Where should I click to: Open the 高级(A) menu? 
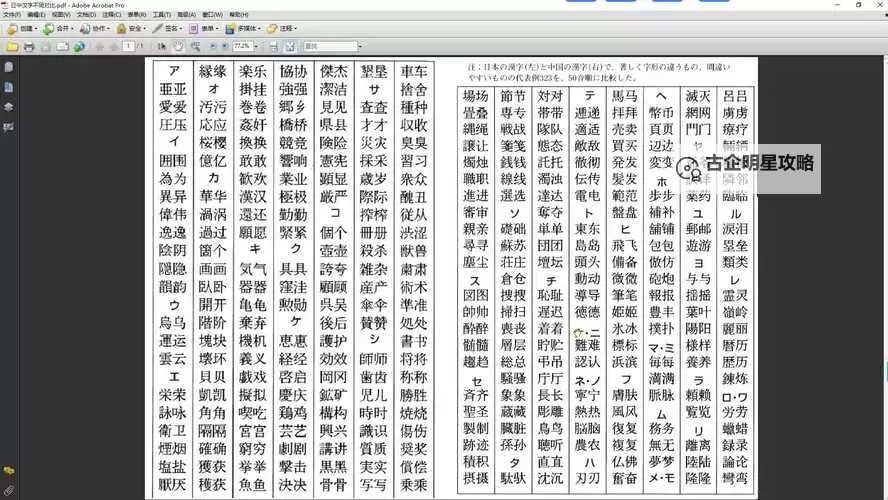(x=186, y=15)
